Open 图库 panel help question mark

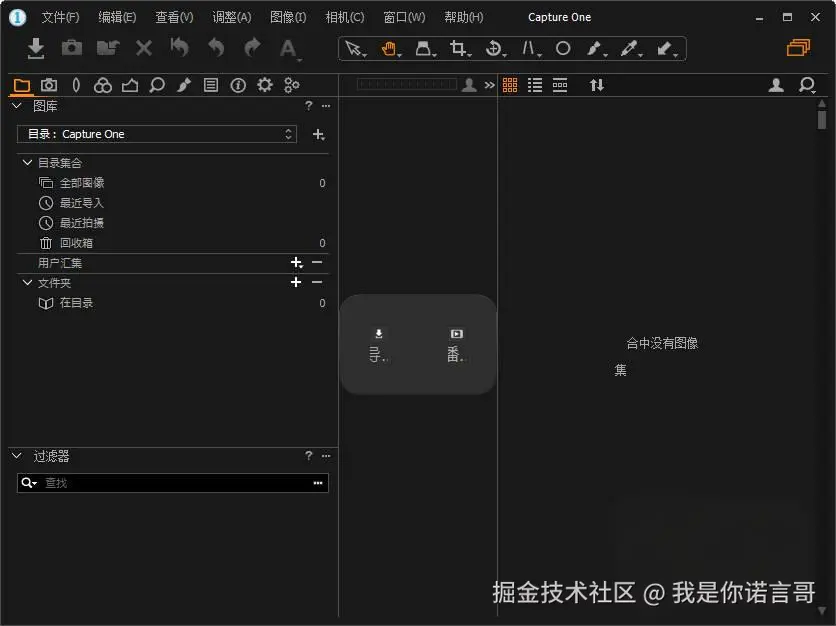(309, 106)
